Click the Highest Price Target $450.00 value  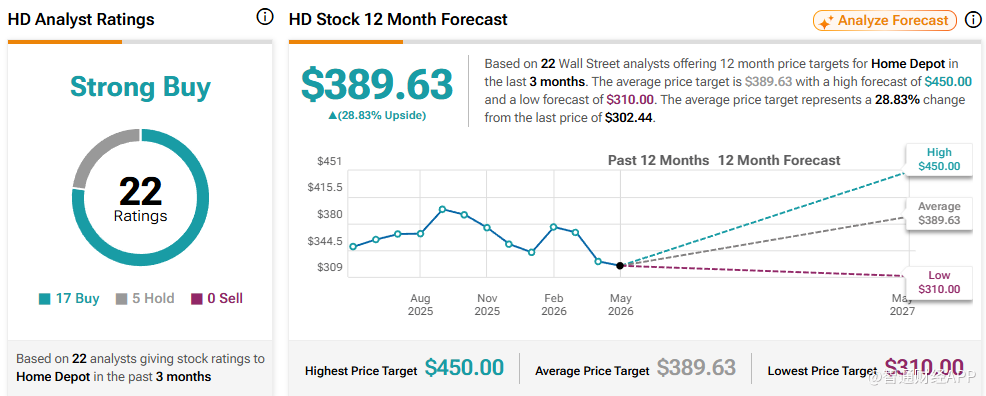(464, 368)
